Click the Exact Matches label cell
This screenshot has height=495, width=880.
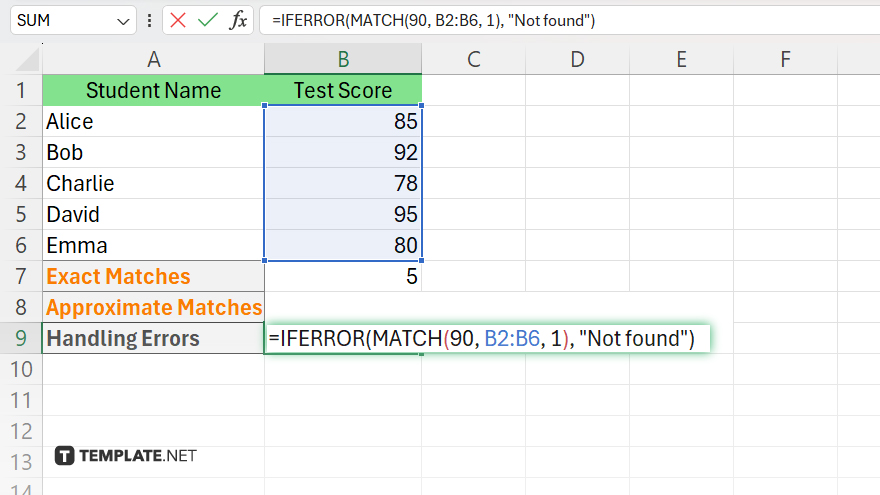(153, 277)
